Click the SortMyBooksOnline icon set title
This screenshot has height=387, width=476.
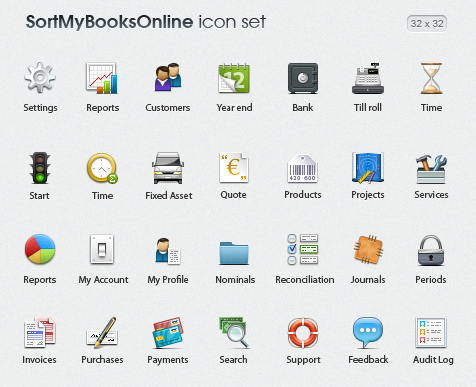click(146, 22)
